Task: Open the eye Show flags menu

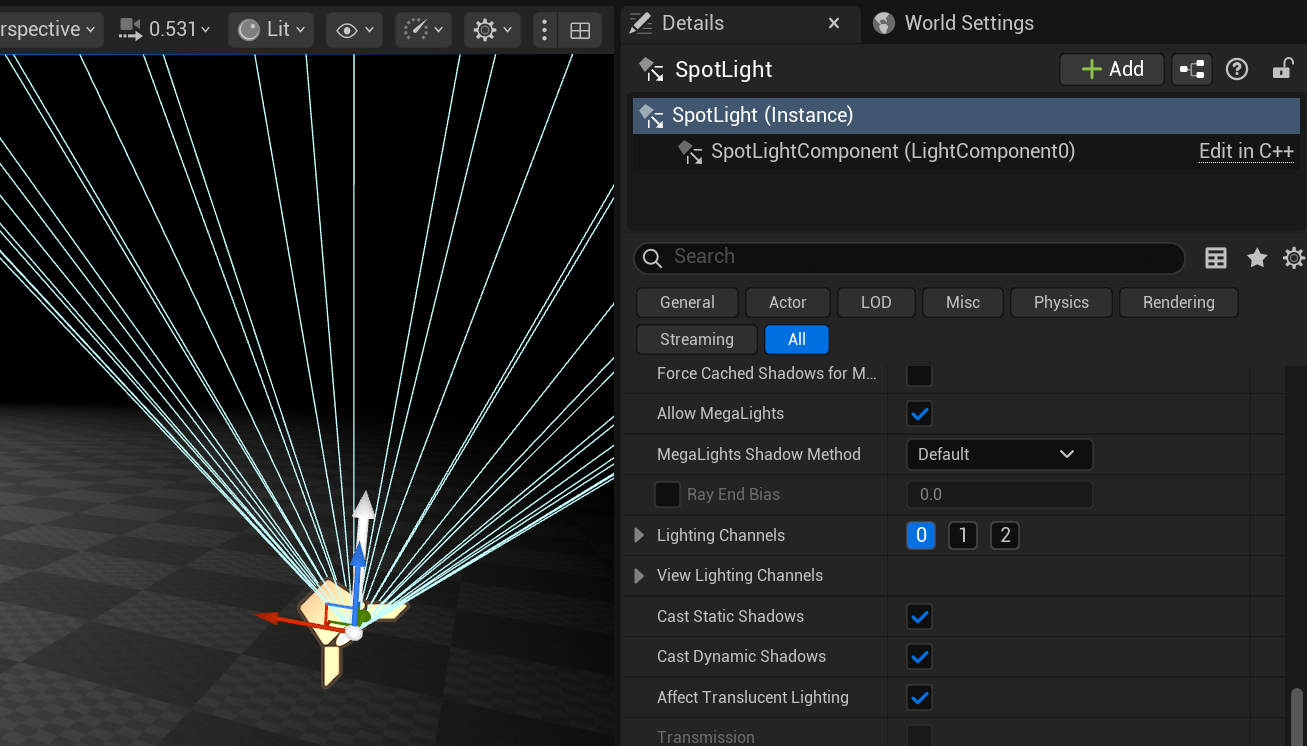Action: click(355, 30)
